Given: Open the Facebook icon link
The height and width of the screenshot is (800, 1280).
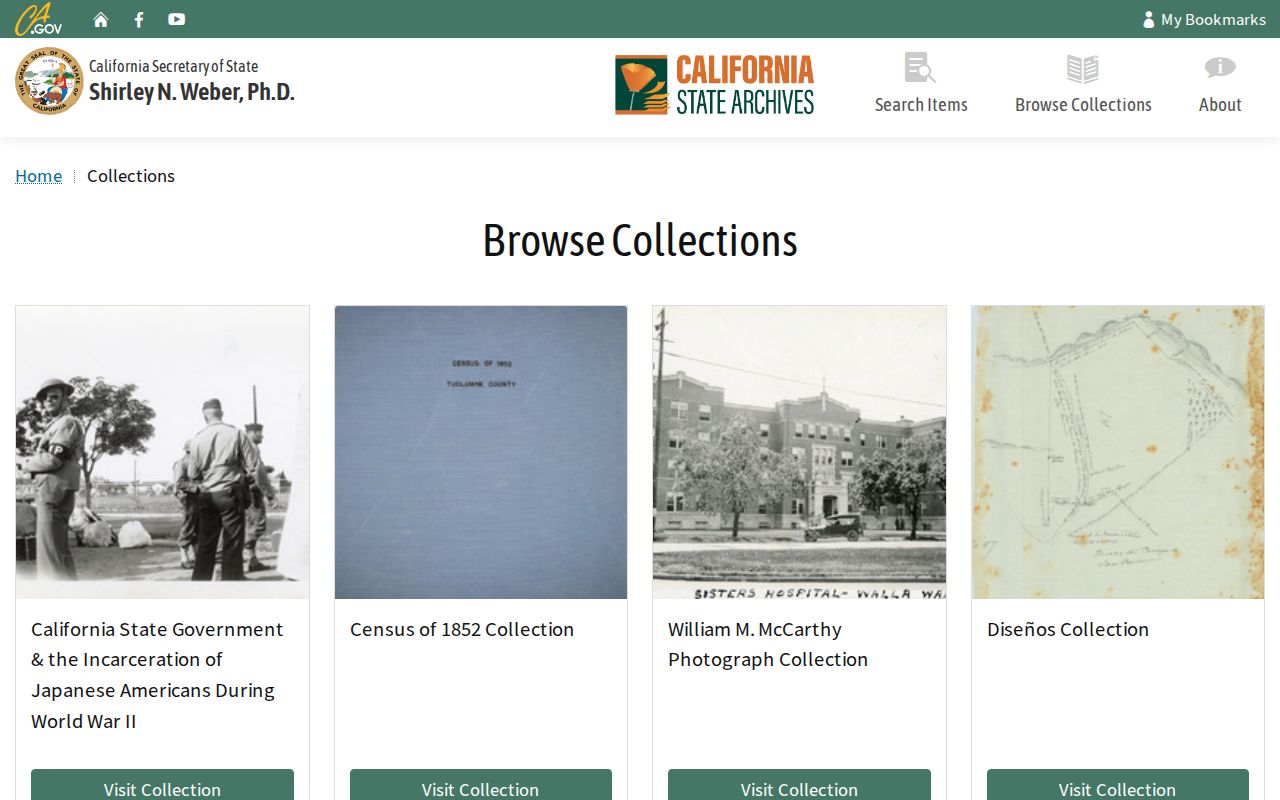Looking at the screenshot, I should point(139,19).
